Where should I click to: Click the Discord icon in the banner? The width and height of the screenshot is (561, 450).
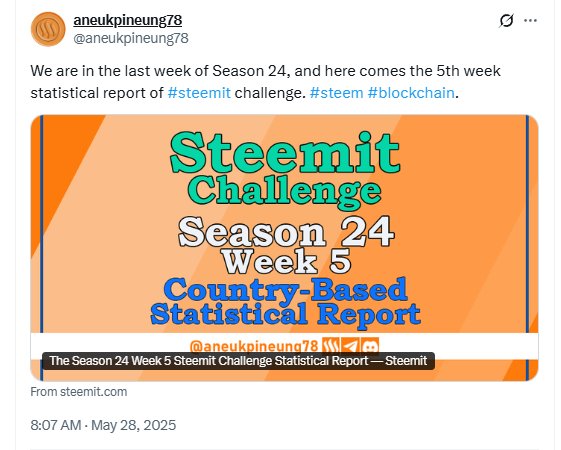click(370, 347)
